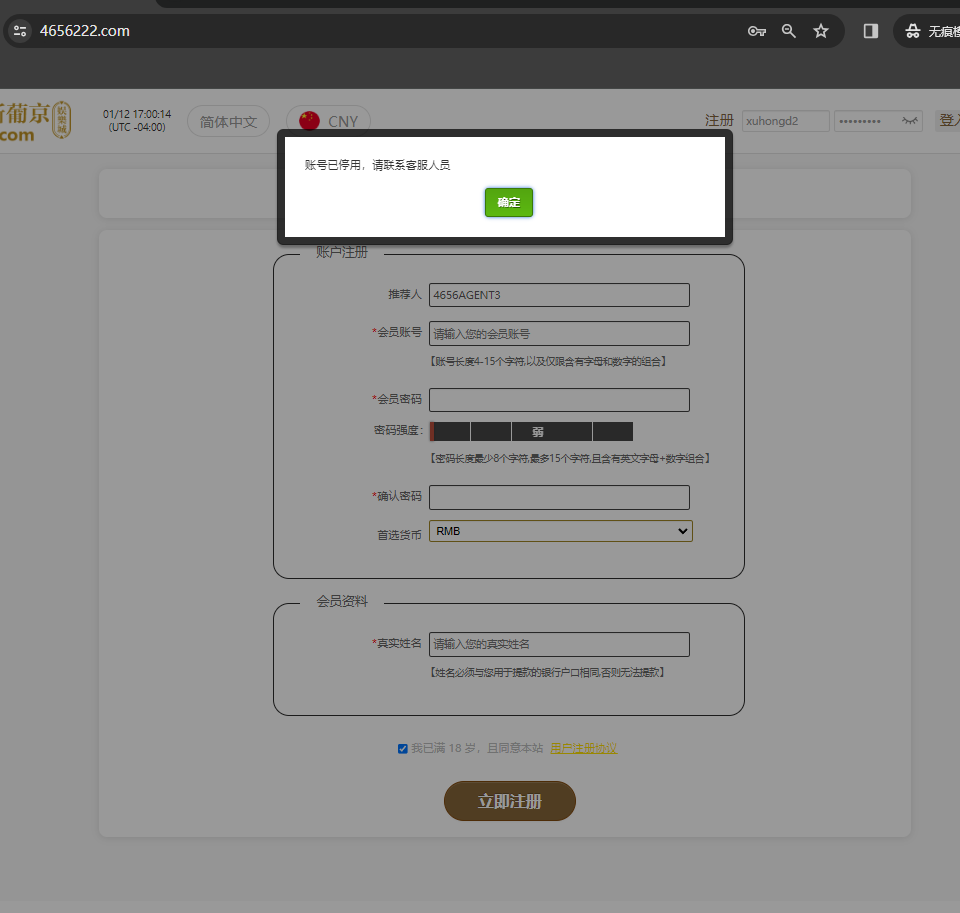The width and height of the screenshot is (960, 913).
Task: Open the 首选货币 RMB dropdown
Action: 560,532
